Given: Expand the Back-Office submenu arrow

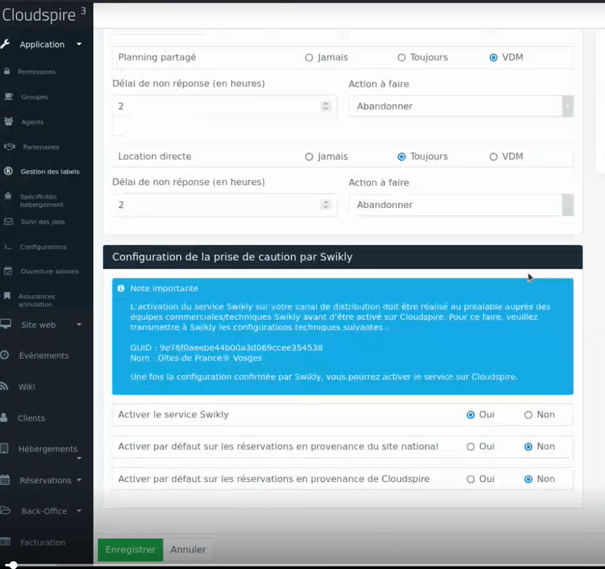Looking at the screenshot, I should coord(79,511).
